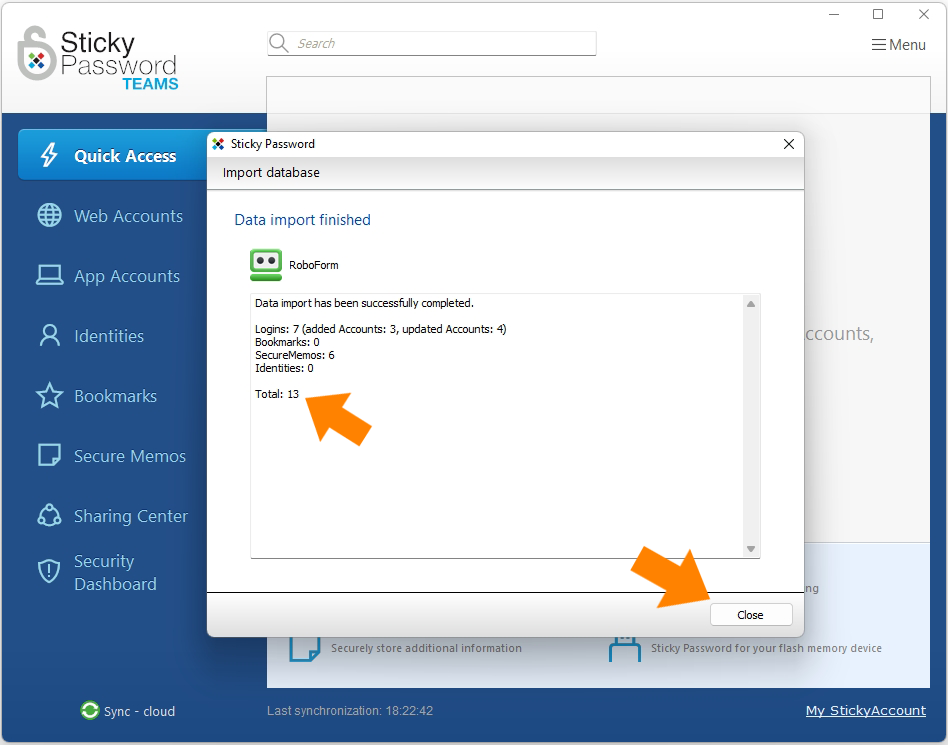Close the import results dialog with Close button

[751, 614]
